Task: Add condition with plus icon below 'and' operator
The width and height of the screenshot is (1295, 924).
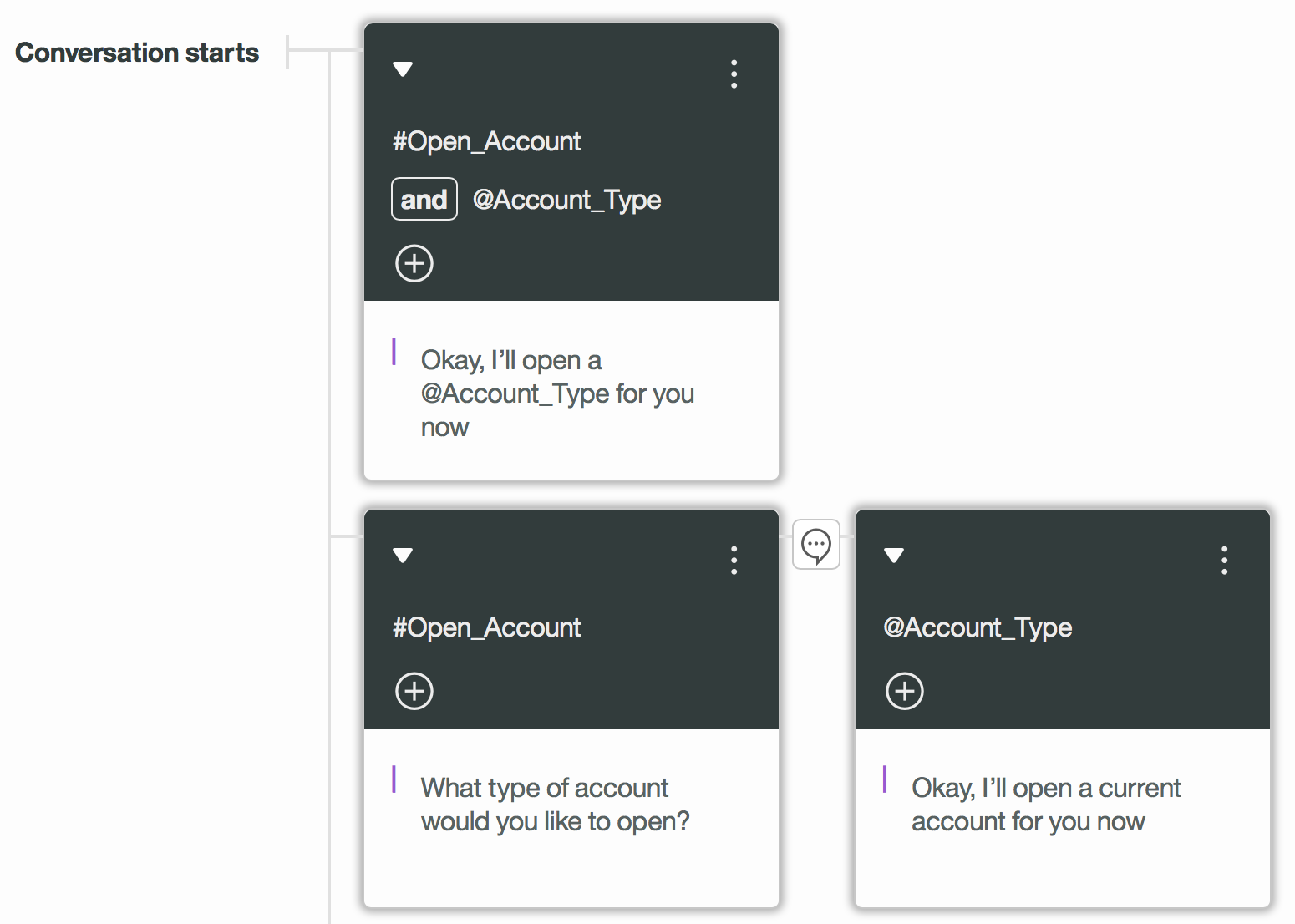Action: coord(414,264)
